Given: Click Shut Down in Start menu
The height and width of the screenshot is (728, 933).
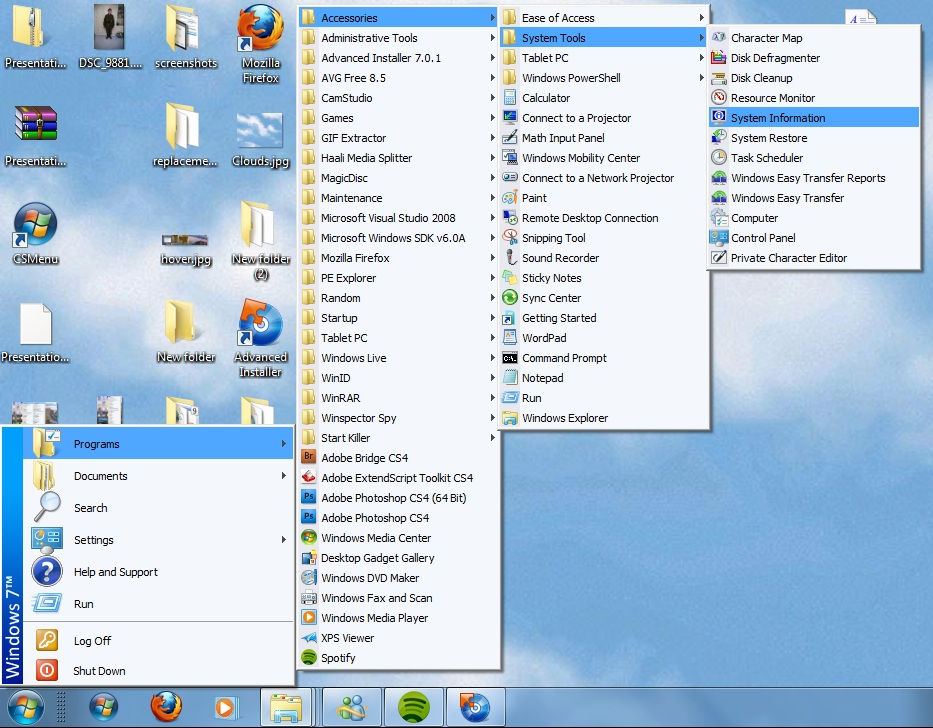Looking at the screenshot, I should pyautogui.click(x=158, y=671).
